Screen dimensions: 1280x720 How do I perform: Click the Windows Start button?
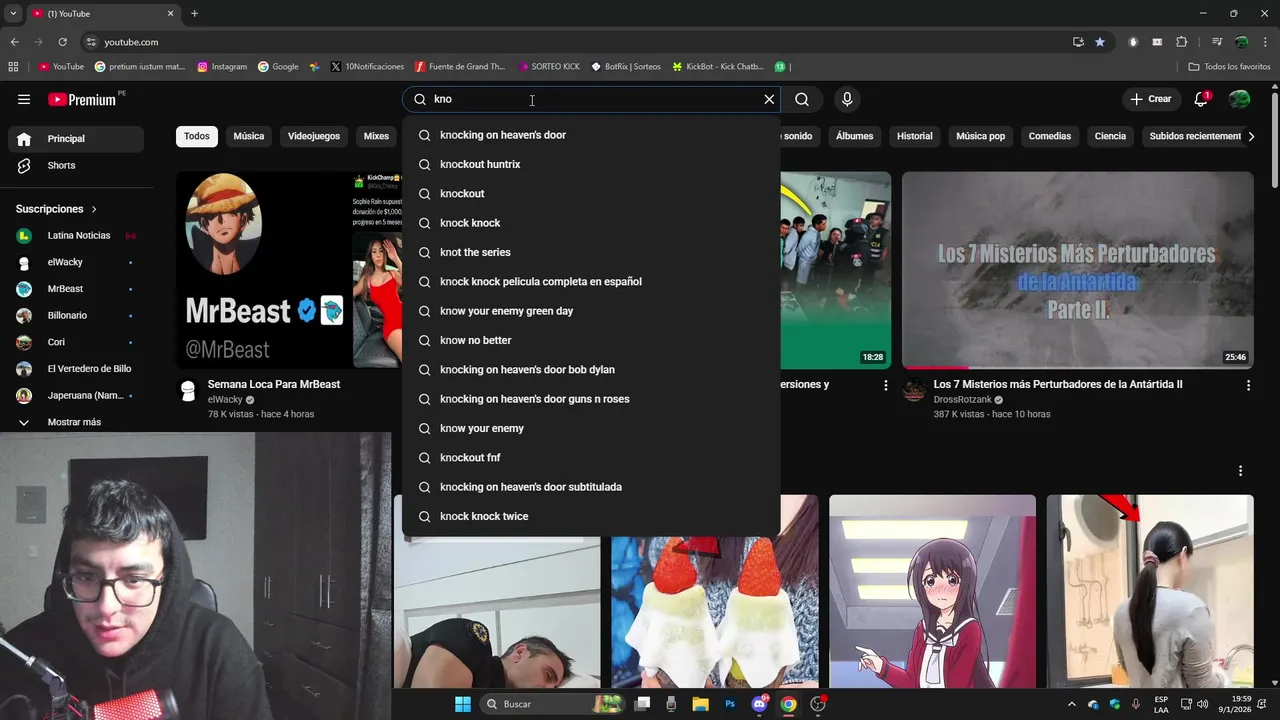(x=463, y=704)
